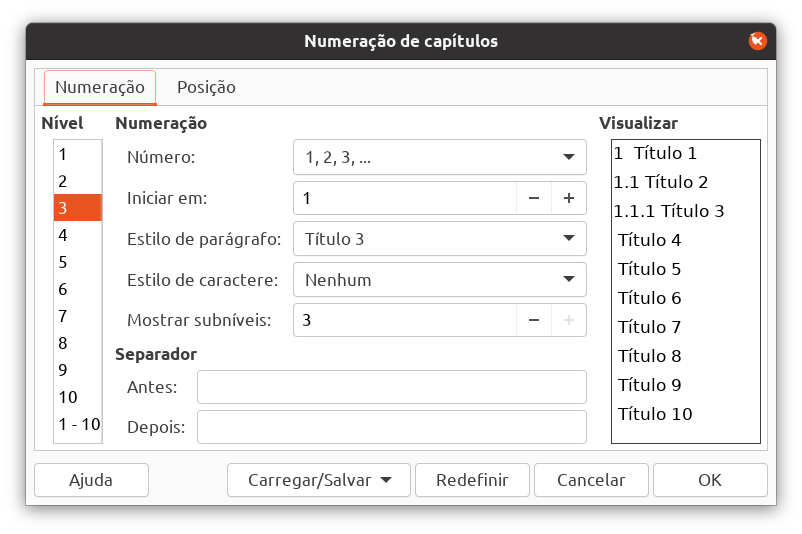Select level 6 in Nível list
This screenshot has height=534, width=802.
(78, 289)
